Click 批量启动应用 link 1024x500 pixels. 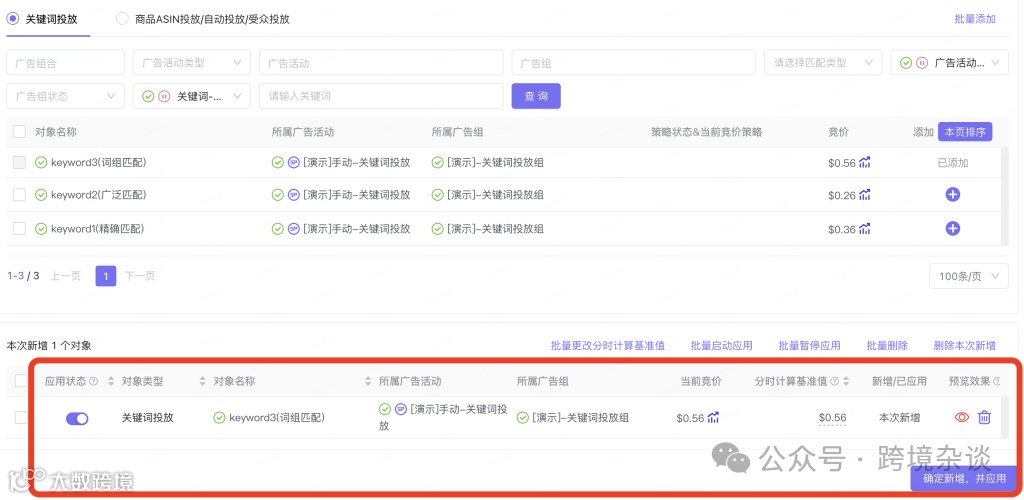click(x=722, y=345)
